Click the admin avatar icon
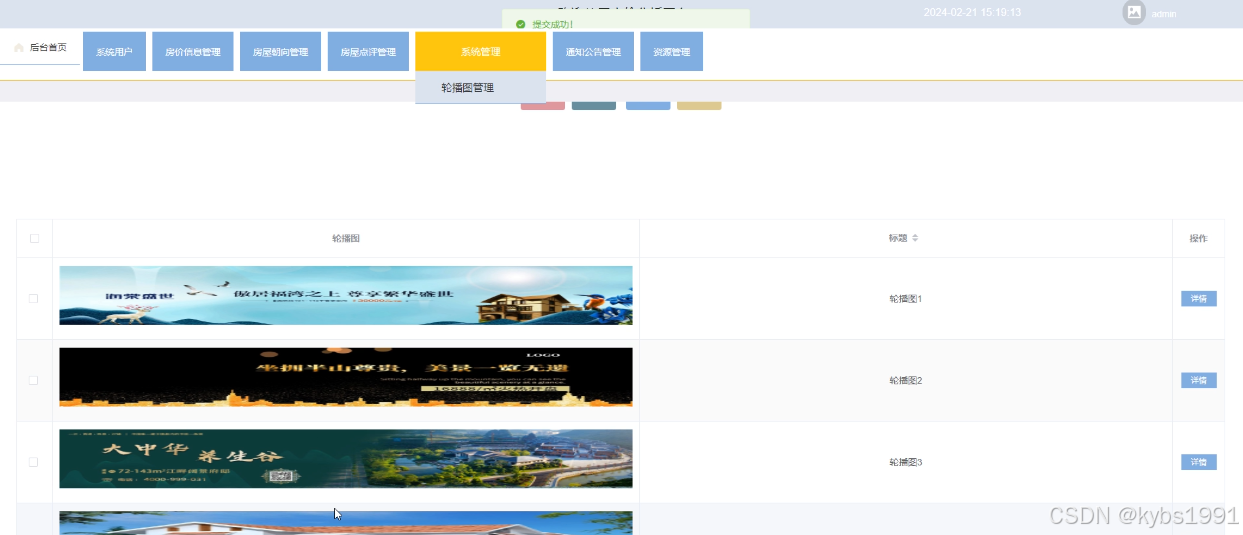Image resolution: width=1243 pixels, height=535 pixels. click(x=1134, y=12)
